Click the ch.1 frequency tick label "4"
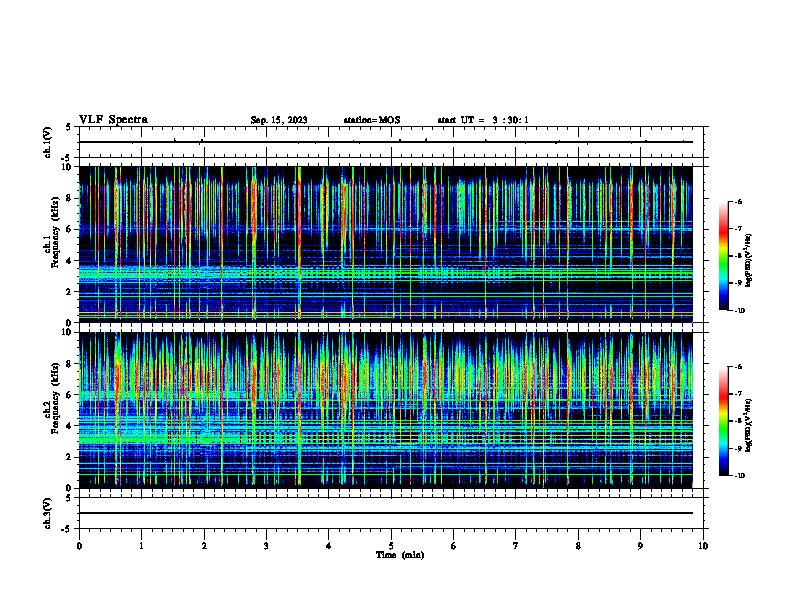 (x=70, y=261)
